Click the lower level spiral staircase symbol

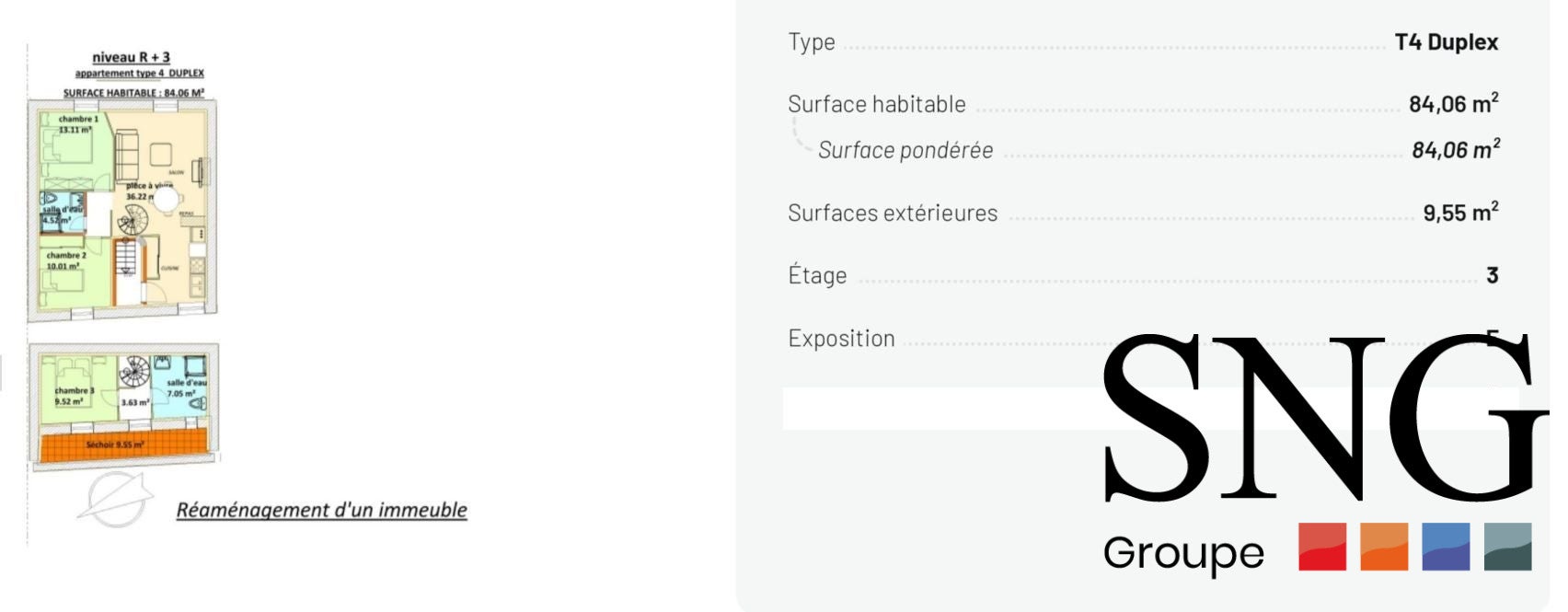point(135,373)
